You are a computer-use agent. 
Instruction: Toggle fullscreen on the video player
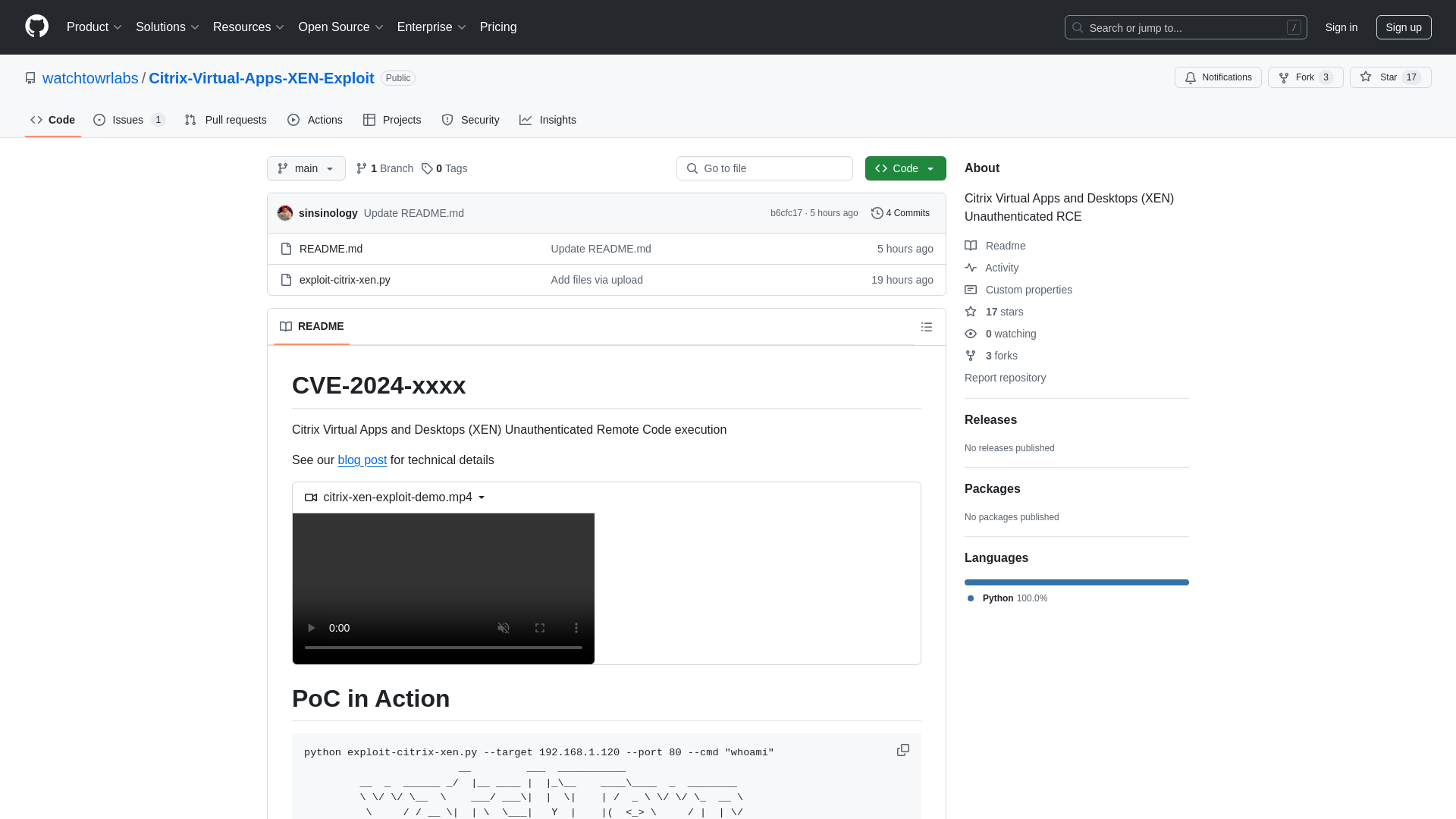[540, 627]
